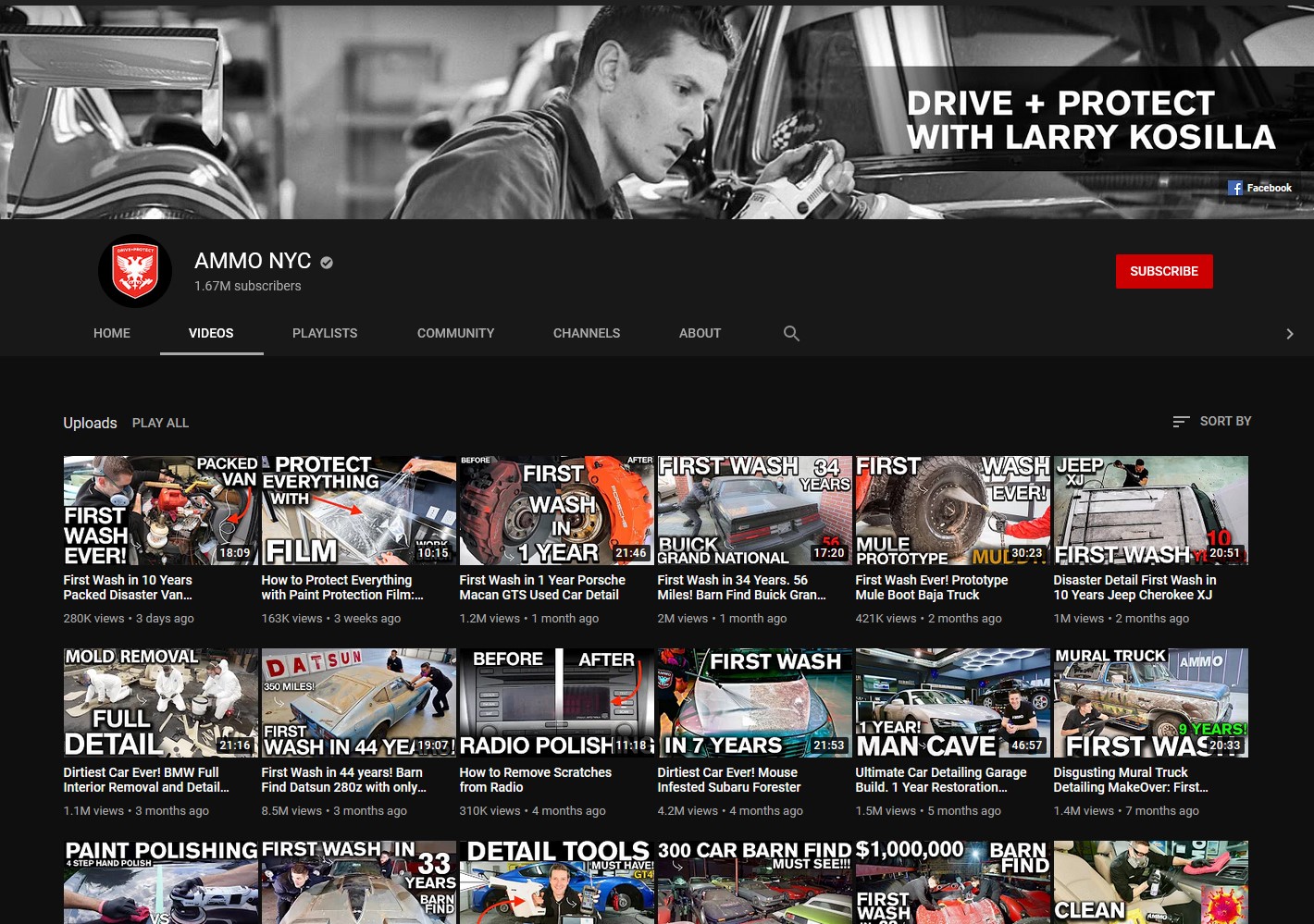Click the Uploads heading link
Viewport: 1314px width, 924px height.
[x=90, y=423]
